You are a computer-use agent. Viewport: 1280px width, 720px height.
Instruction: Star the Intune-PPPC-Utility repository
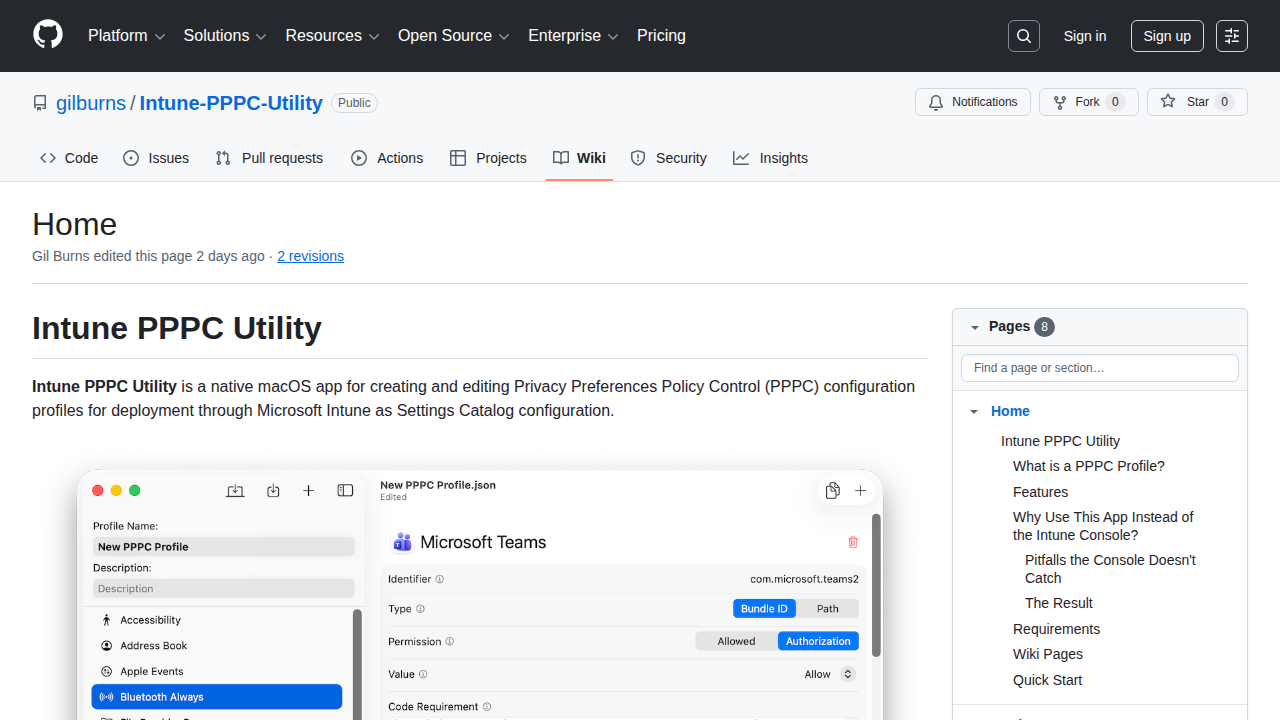click(1197, 102)
